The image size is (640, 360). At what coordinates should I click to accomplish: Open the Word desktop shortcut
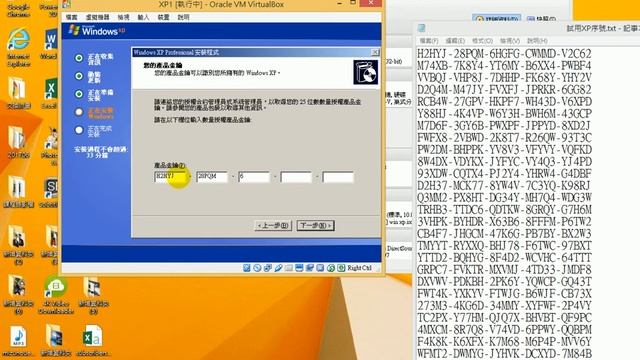(50, 44)
